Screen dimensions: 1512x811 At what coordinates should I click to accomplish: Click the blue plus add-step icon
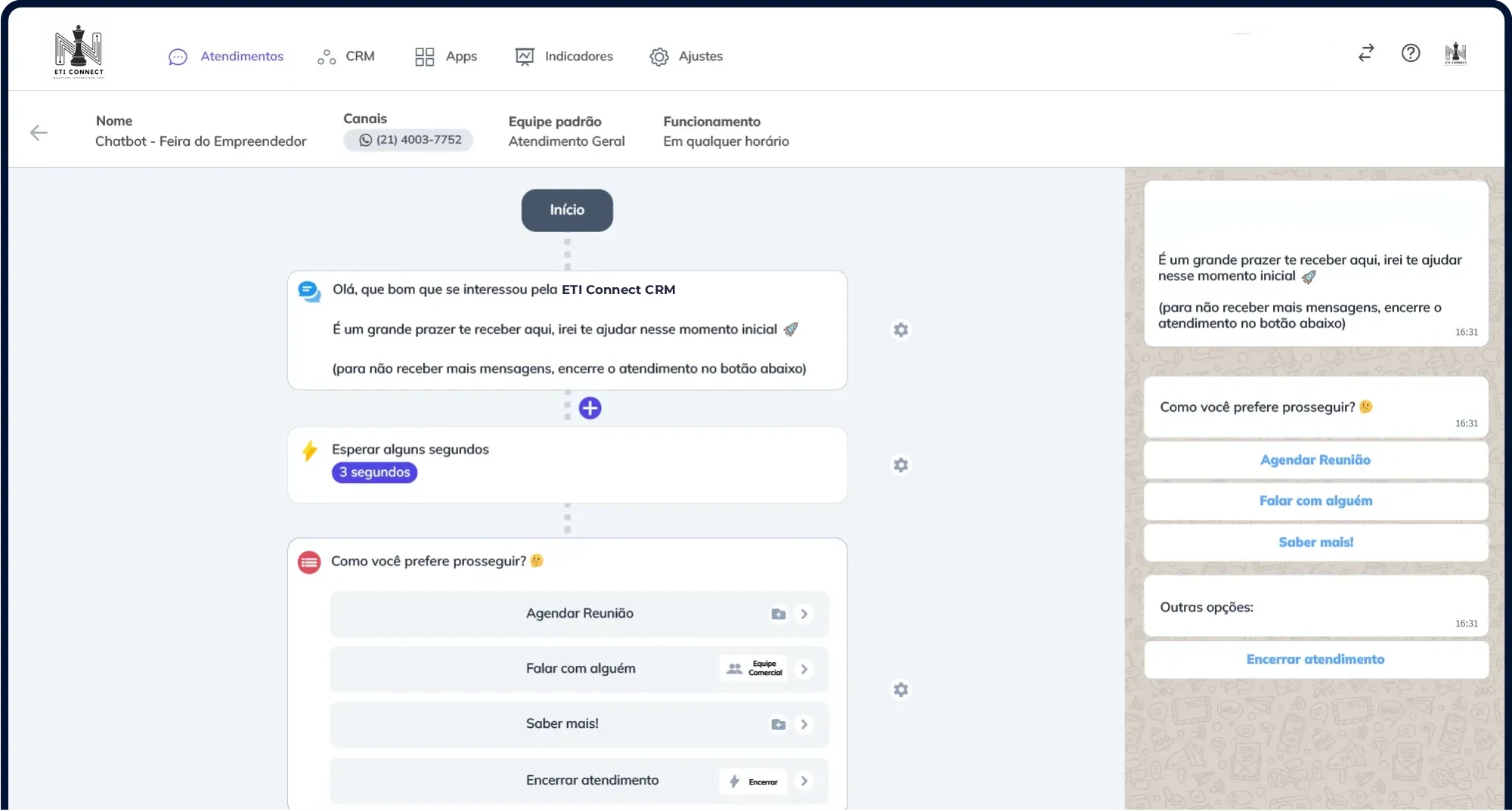(590, 408)
